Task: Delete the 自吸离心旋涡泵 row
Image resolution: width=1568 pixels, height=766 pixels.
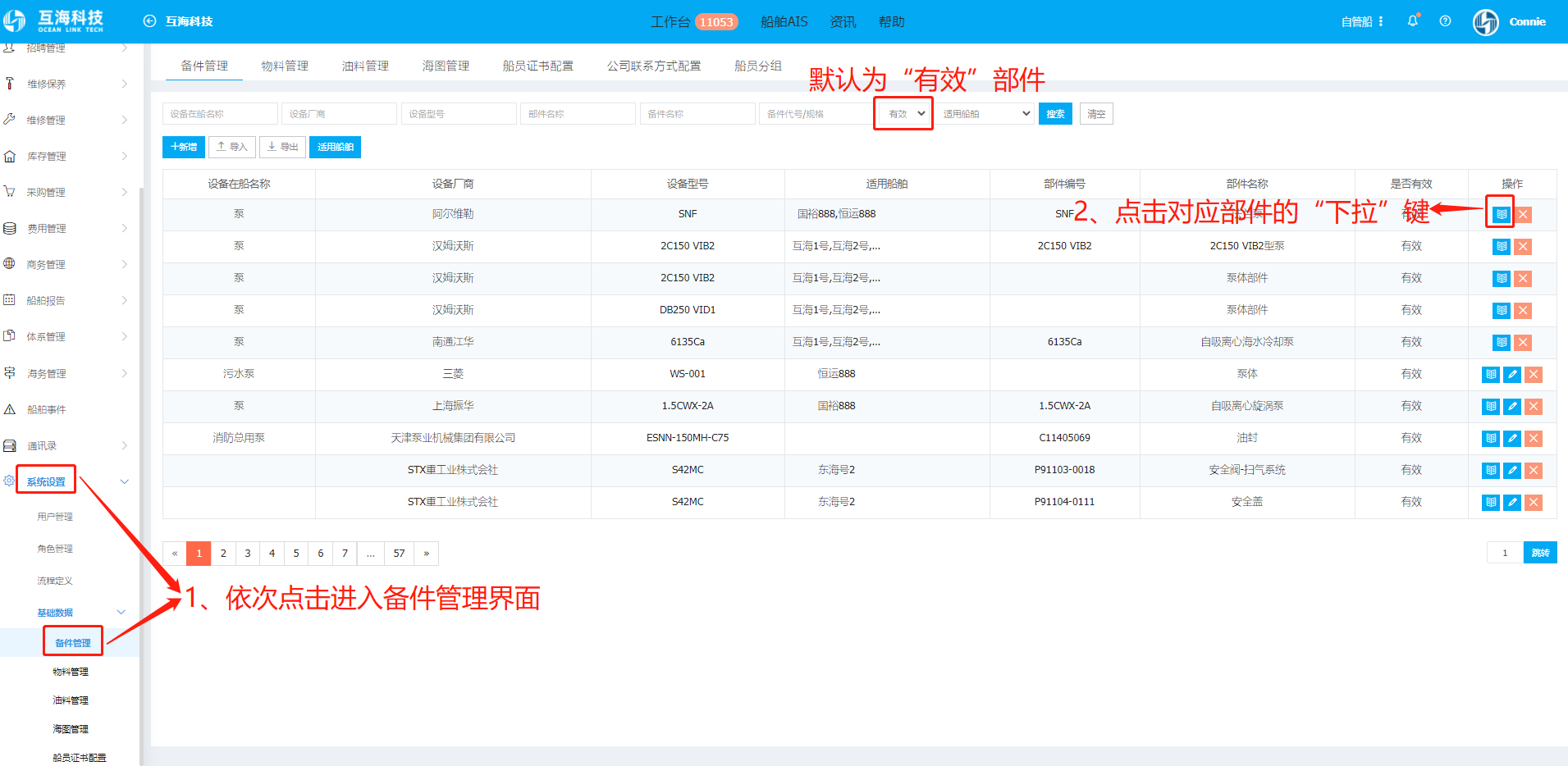Action: pyautogui.click(x=1534, y=406)
